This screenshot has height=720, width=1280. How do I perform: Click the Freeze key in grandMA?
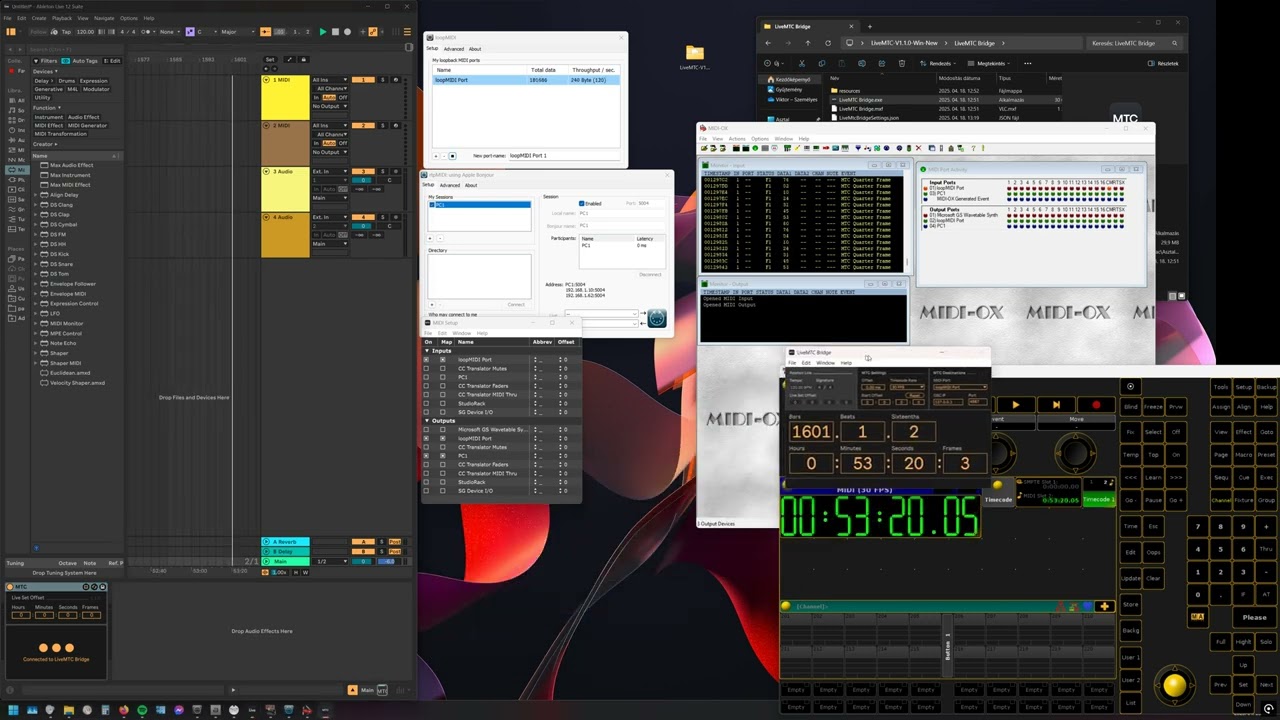pos(1153,407)
